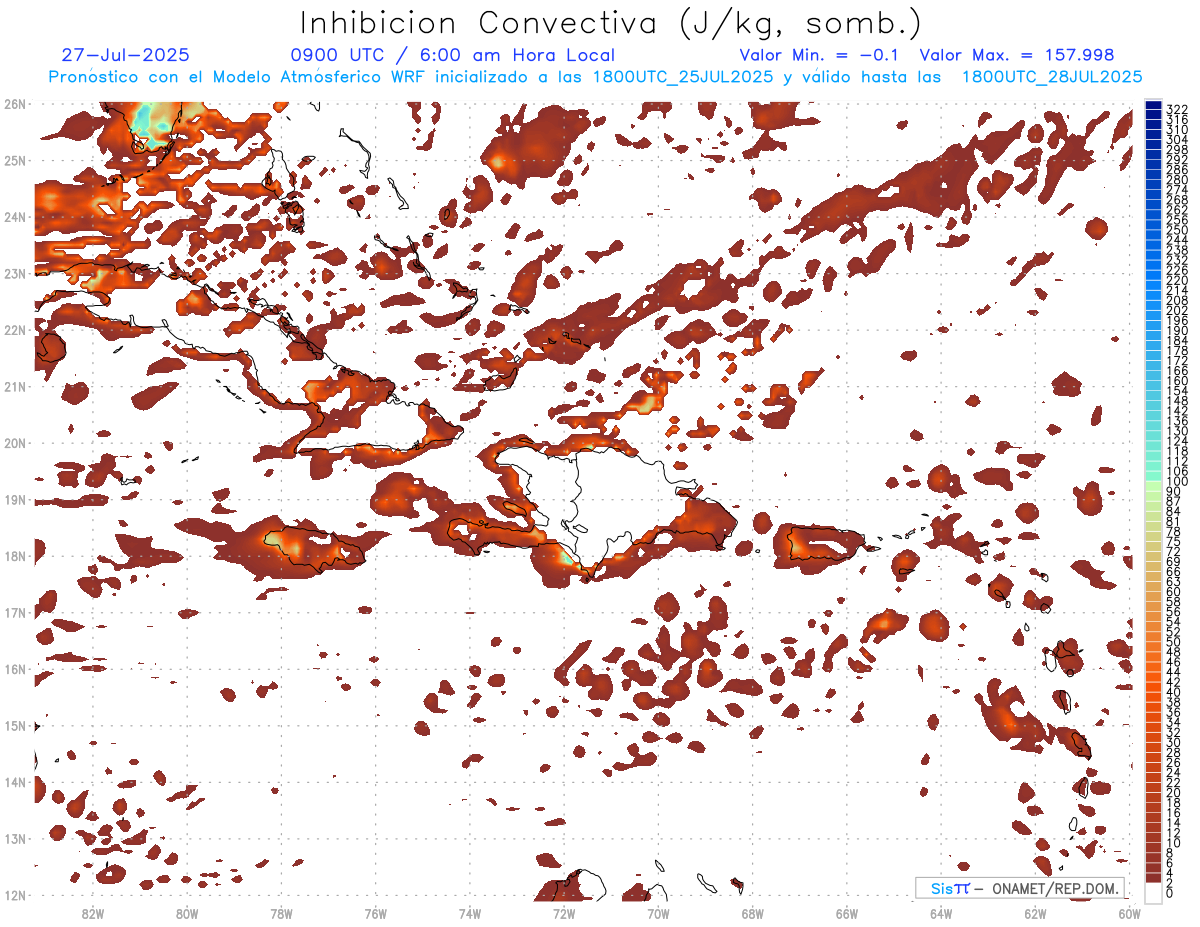Click the 23N latitude label

pos(15,273)
